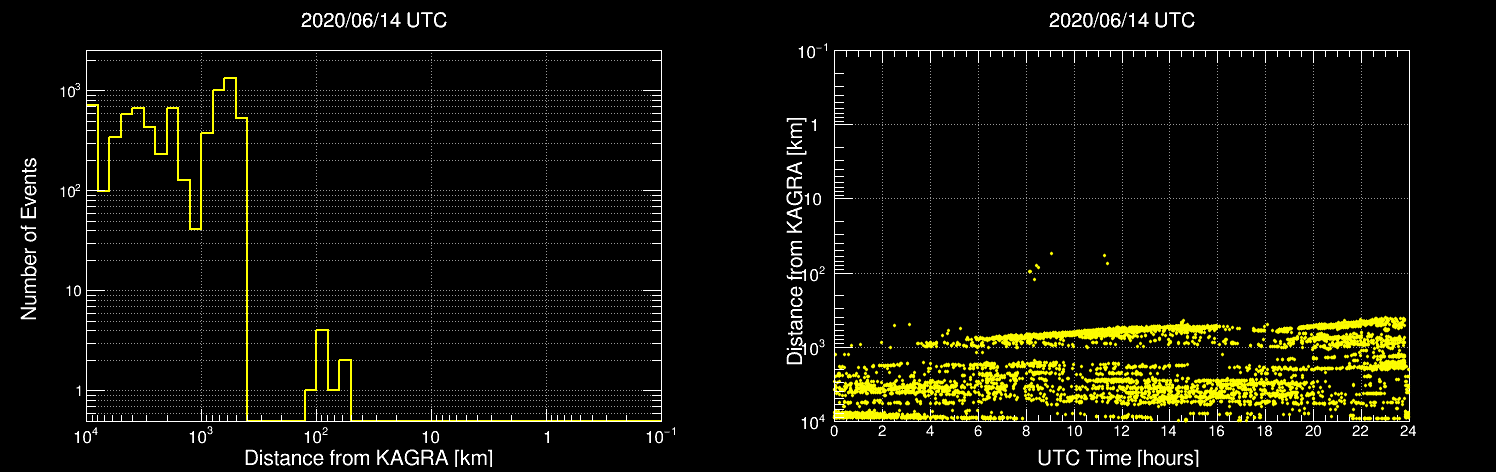Image resolution: width=1496 pixels, height=472 pixels.
Task: Click the 10^3 tick on the scatter plot y-axis
Action: coord(815,346)
